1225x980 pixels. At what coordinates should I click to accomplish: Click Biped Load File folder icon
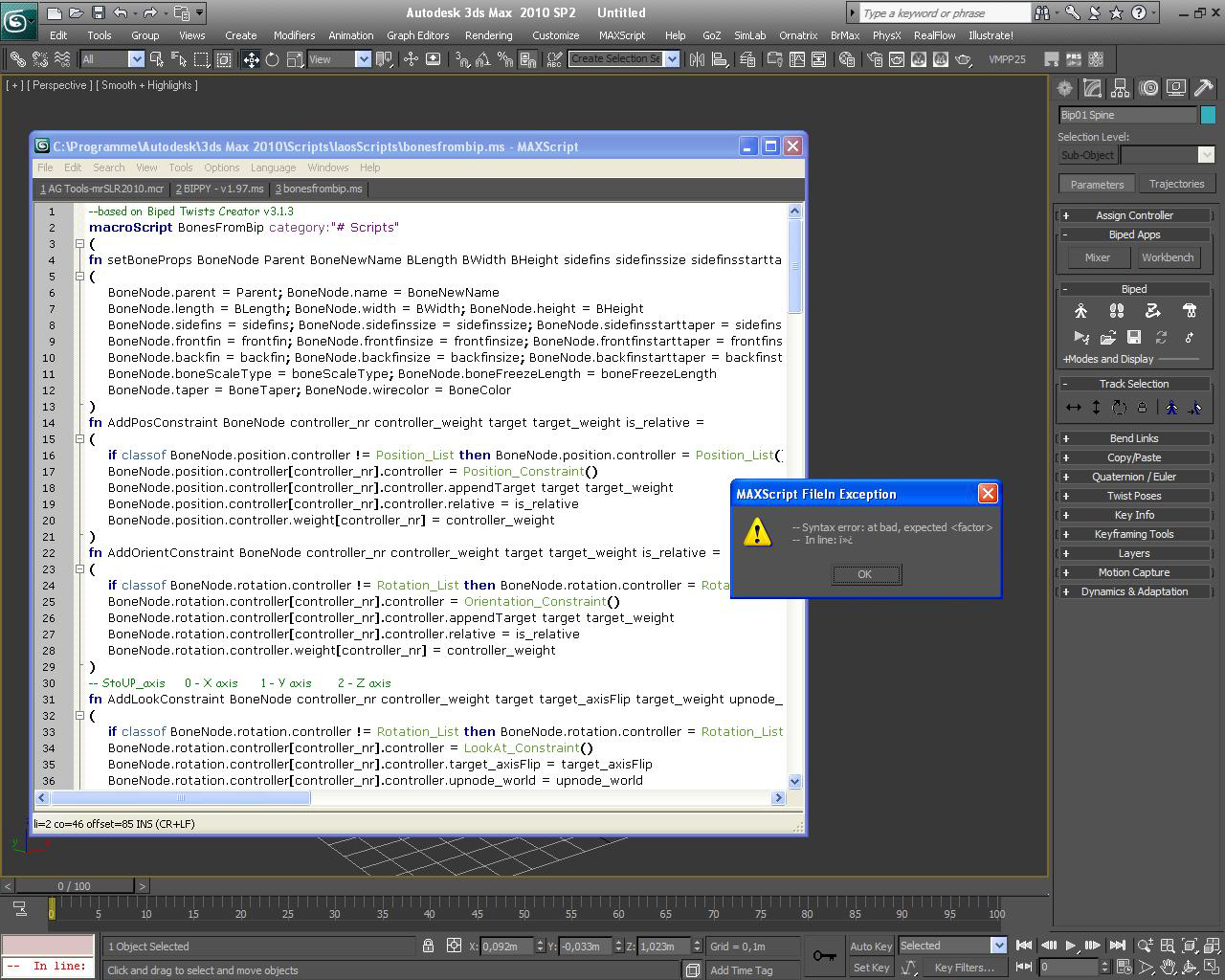pos(1107,337)
